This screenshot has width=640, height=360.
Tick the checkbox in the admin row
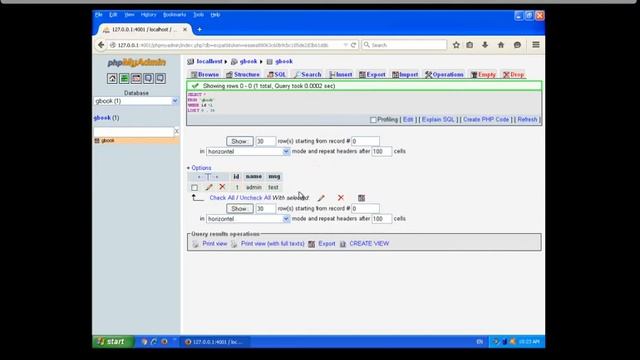pos(194,187)
